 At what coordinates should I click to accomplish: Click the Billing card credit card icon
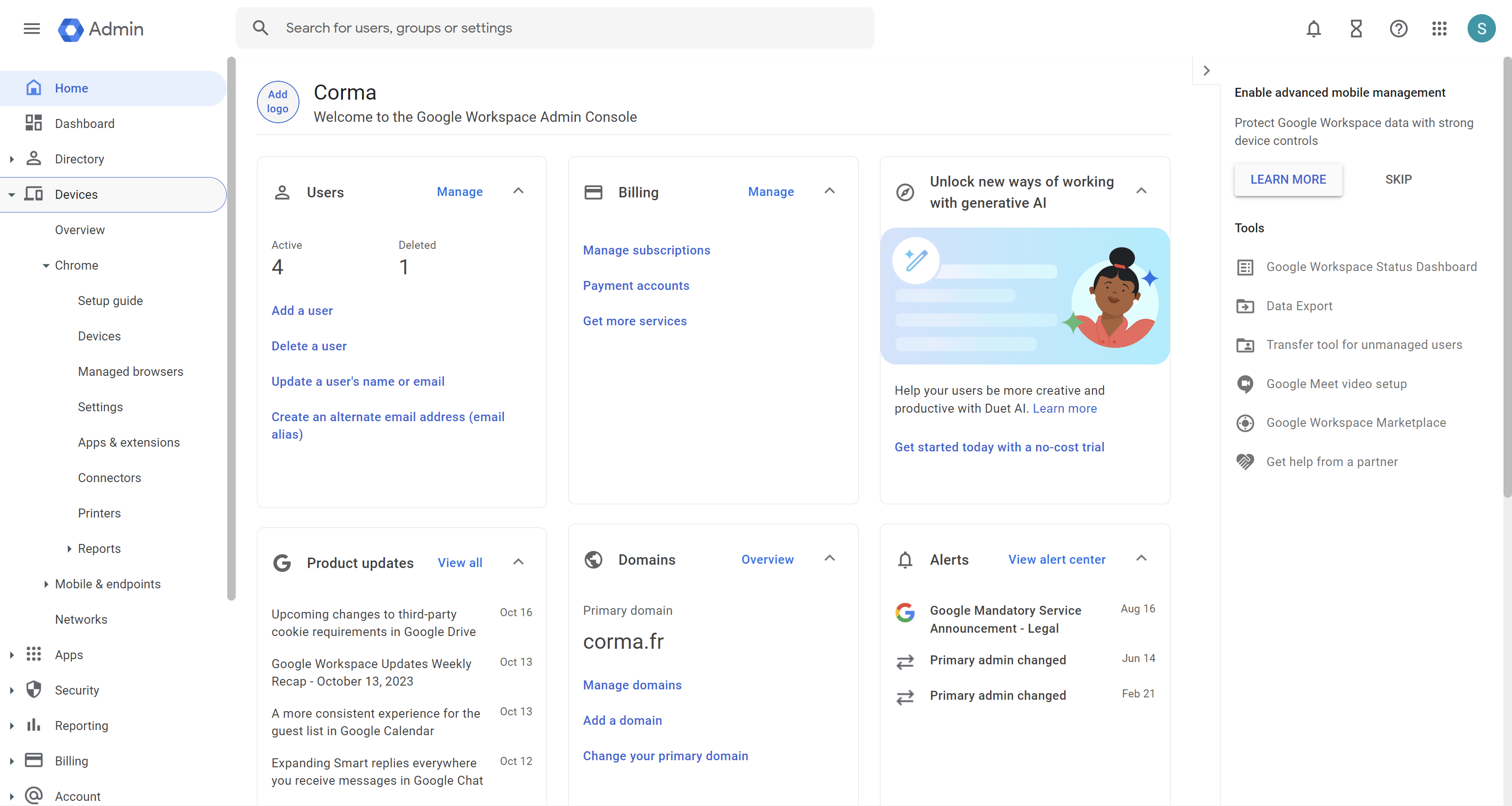click(593, 192)
